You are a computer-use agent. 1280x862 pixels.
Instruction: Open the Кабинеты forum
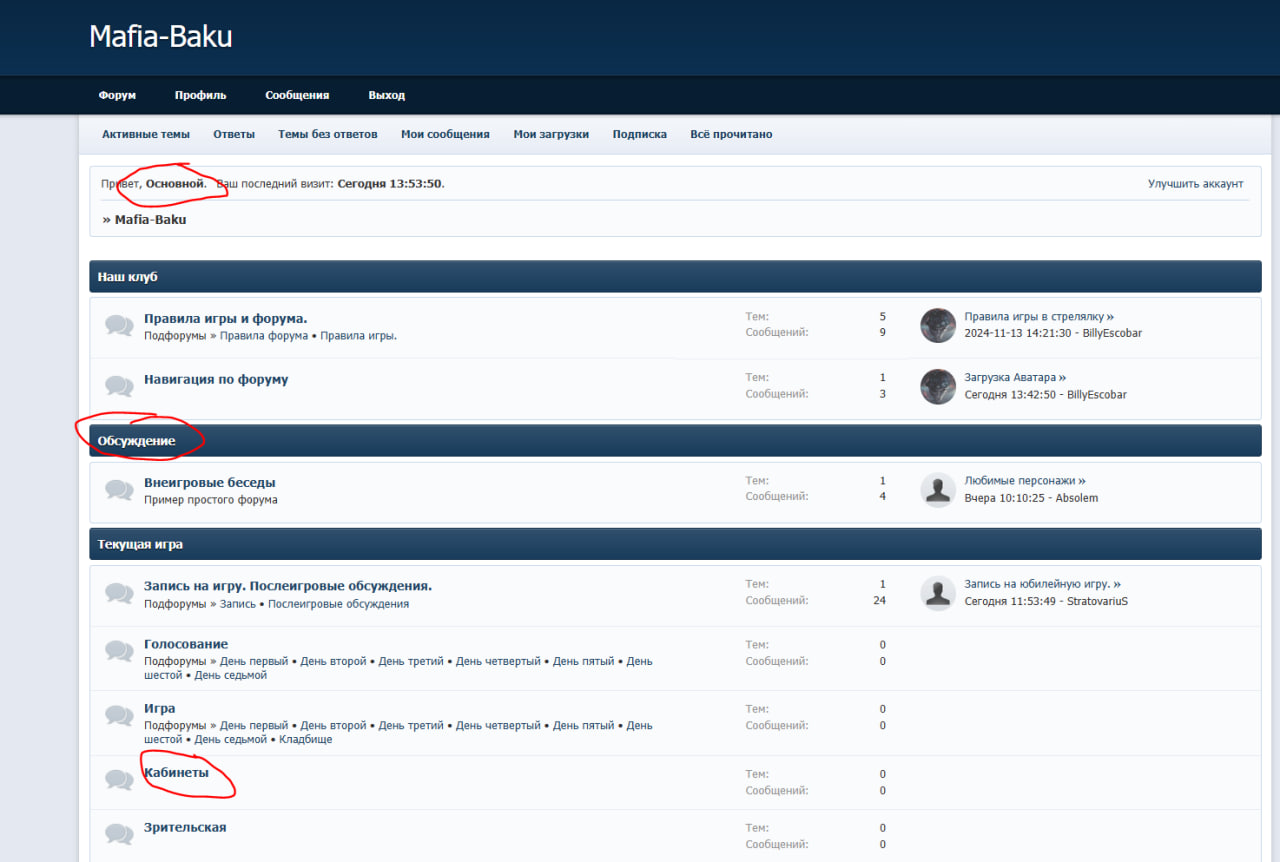tap(177, 773)
